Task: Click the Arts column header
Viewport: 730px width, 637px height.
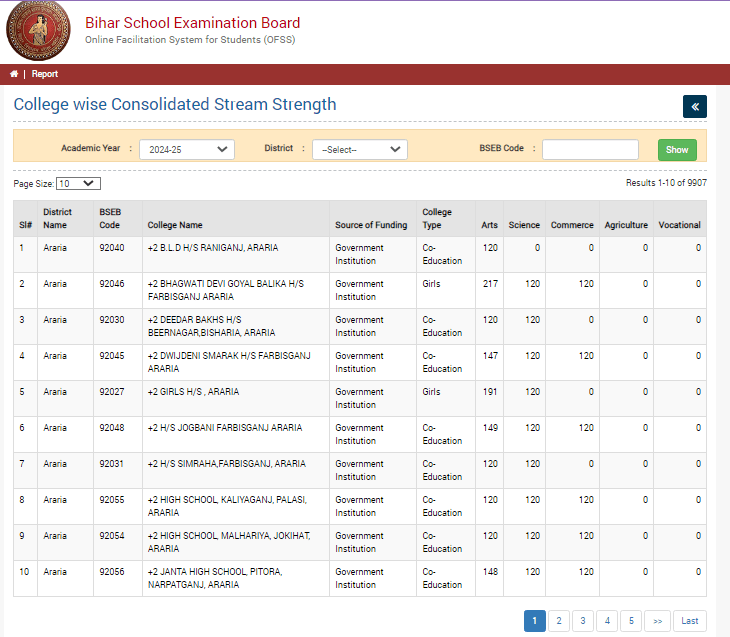Action: 489,225
